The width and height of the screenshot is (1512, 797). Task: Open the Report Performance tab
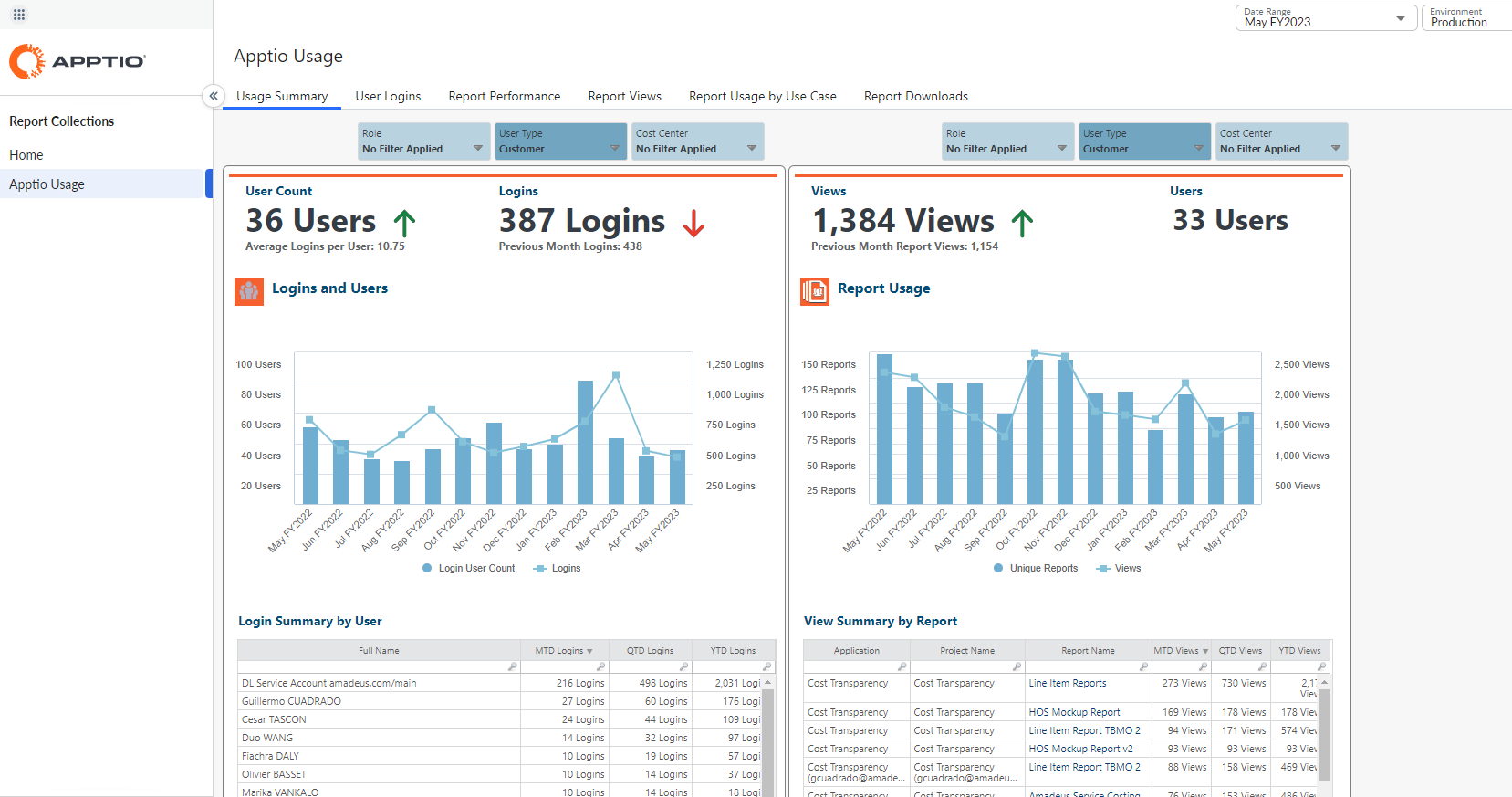[x=505, y=96]
